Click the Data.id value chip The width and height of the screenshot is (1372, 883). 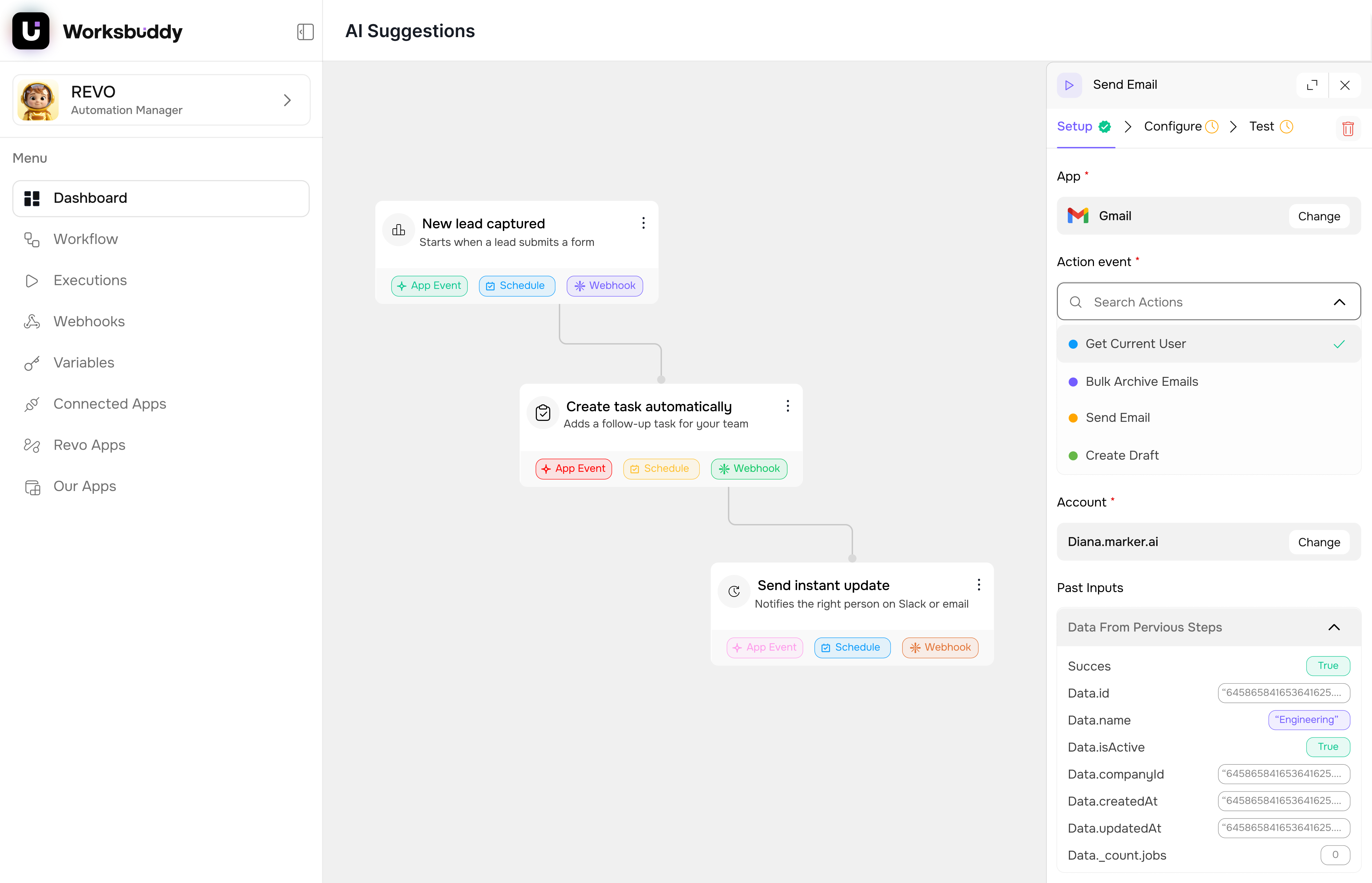[x=1284, y=693]
